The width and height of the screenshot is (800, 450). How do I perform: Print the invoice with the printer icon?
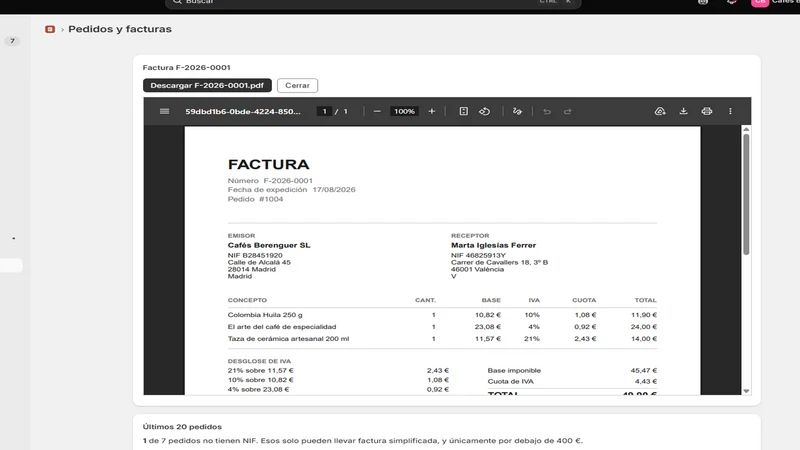(707, 111)
